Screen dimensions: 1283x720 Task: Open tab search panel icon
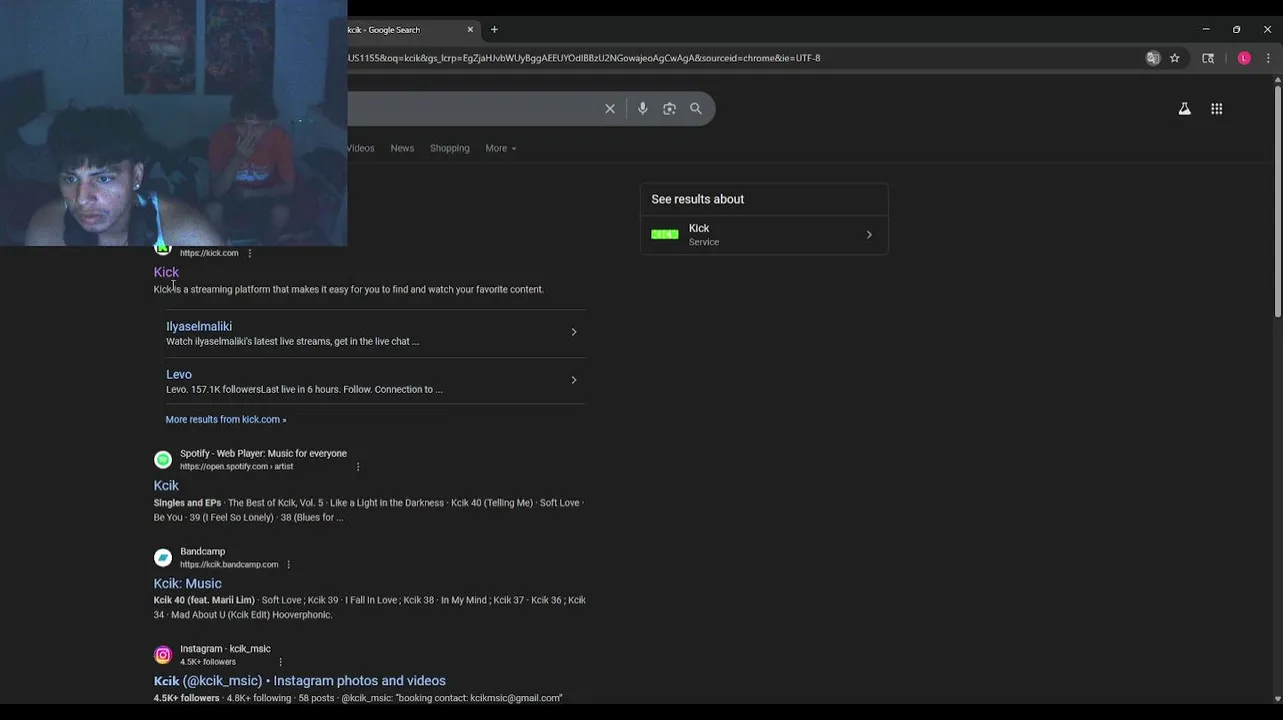pyautogui.click(x=1208, y=58)
